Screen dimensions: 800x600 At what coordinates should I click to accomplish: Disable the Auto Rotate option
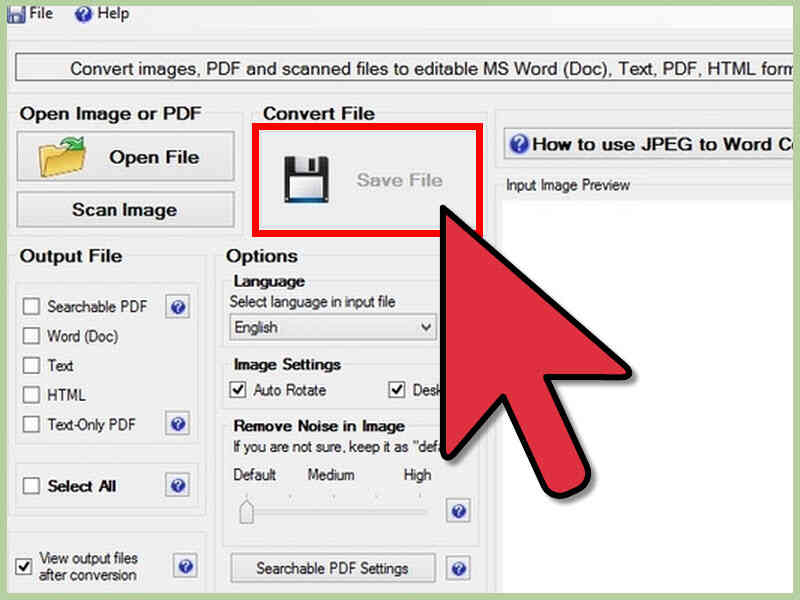pos(237,390)
